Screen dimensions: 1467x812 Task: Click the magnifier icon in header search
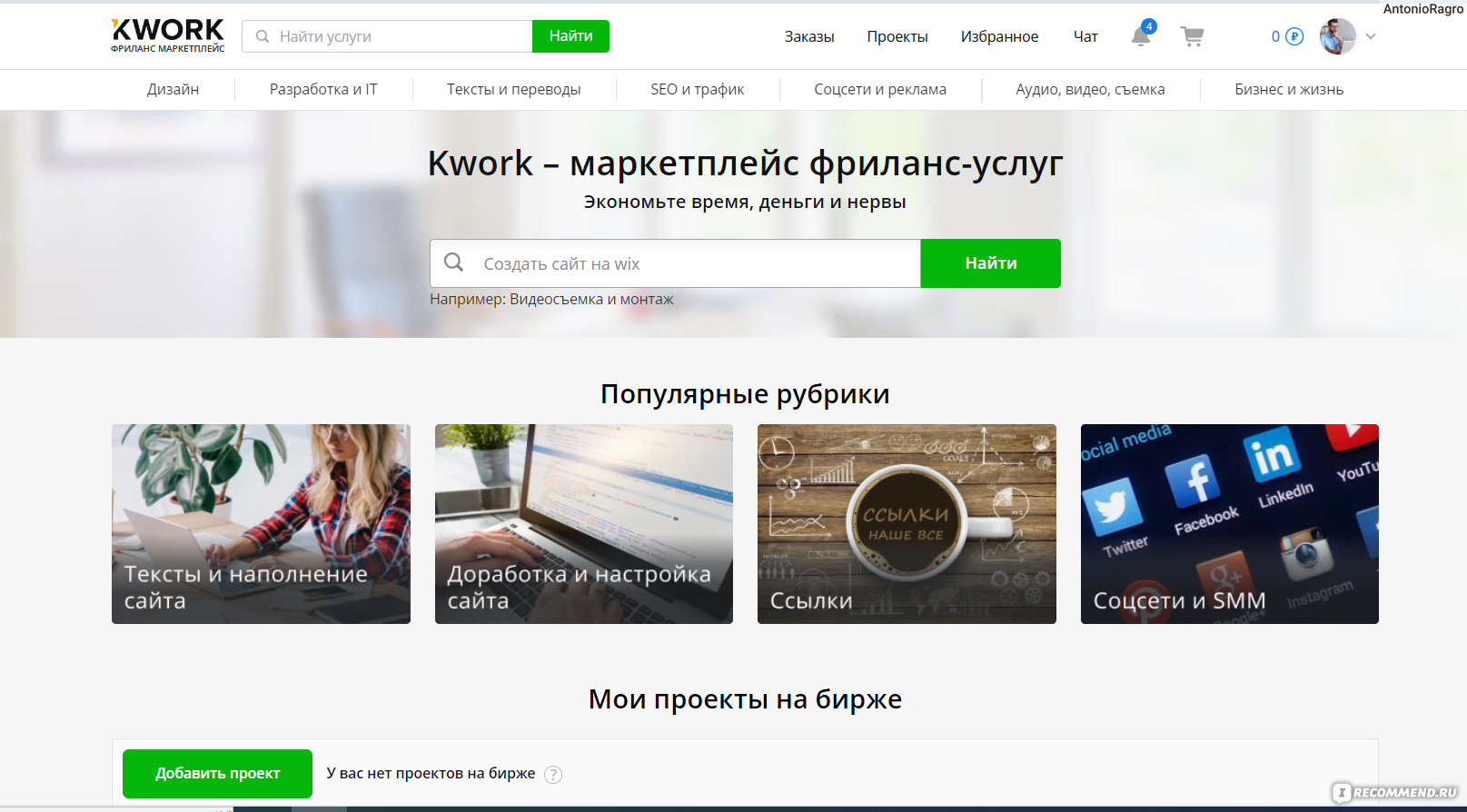point(263,36)
